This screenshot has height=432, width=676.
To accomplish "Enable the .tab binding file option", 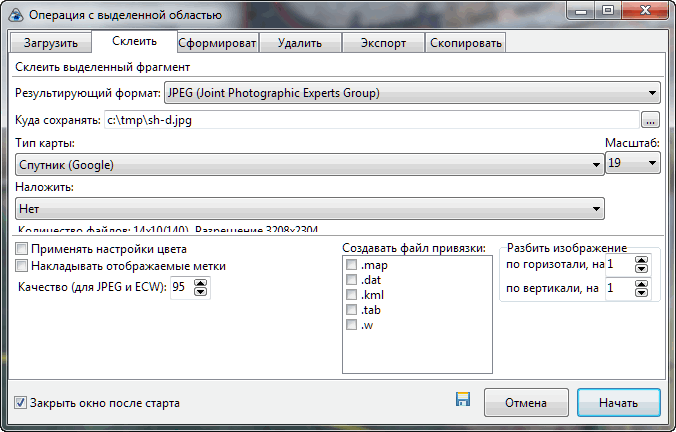I will [351, 310].
